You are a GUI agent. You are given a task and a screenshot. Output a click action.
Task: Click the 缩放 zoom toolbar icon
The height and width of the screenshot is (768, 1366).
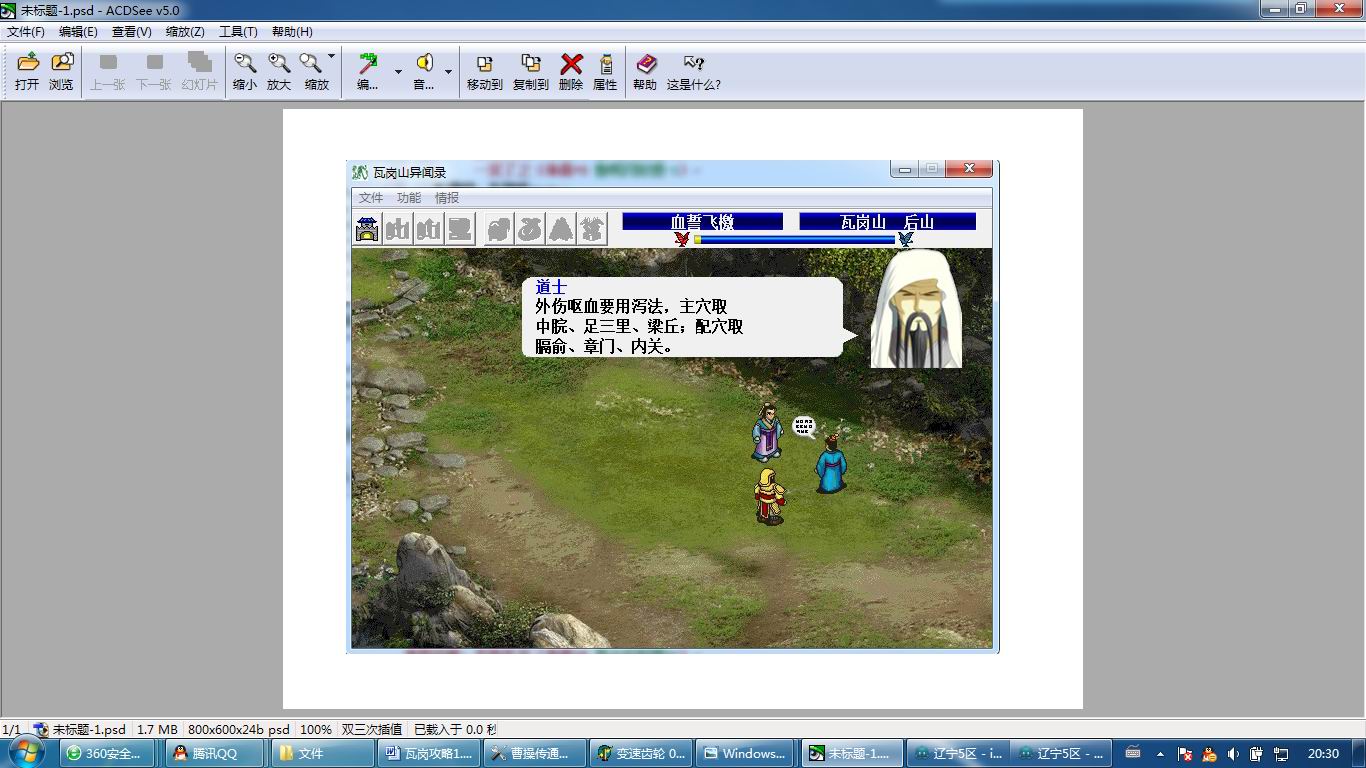tap(314, 72)
